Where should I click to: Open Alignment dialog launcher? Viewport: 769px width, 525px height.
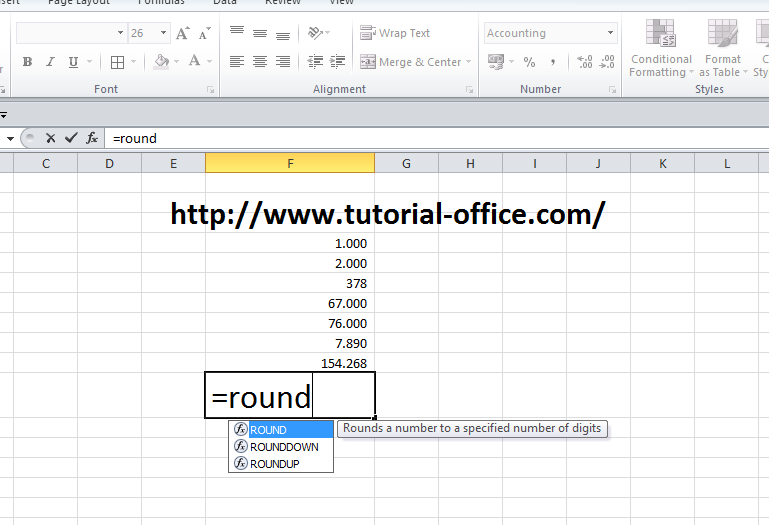point(469,90)
